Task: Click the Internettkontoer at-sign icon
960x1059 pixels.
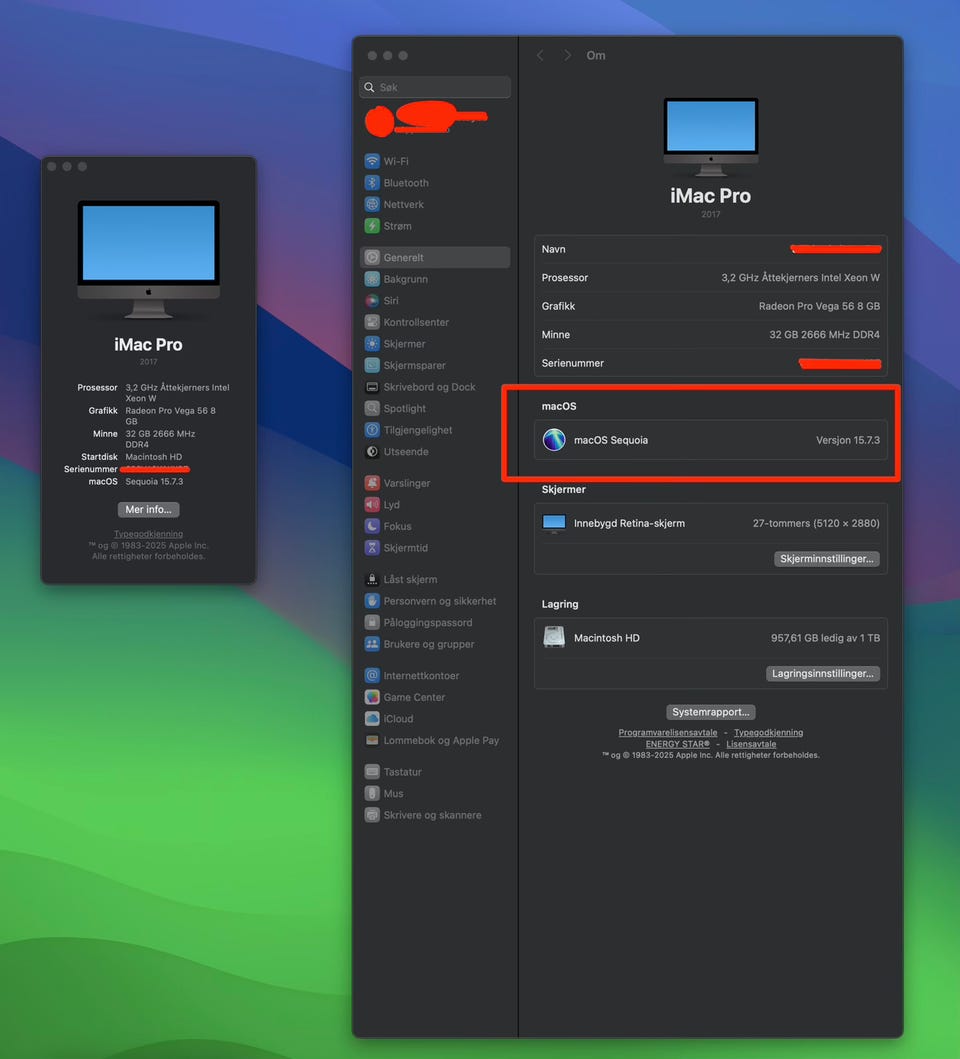Action: point(372,675)
